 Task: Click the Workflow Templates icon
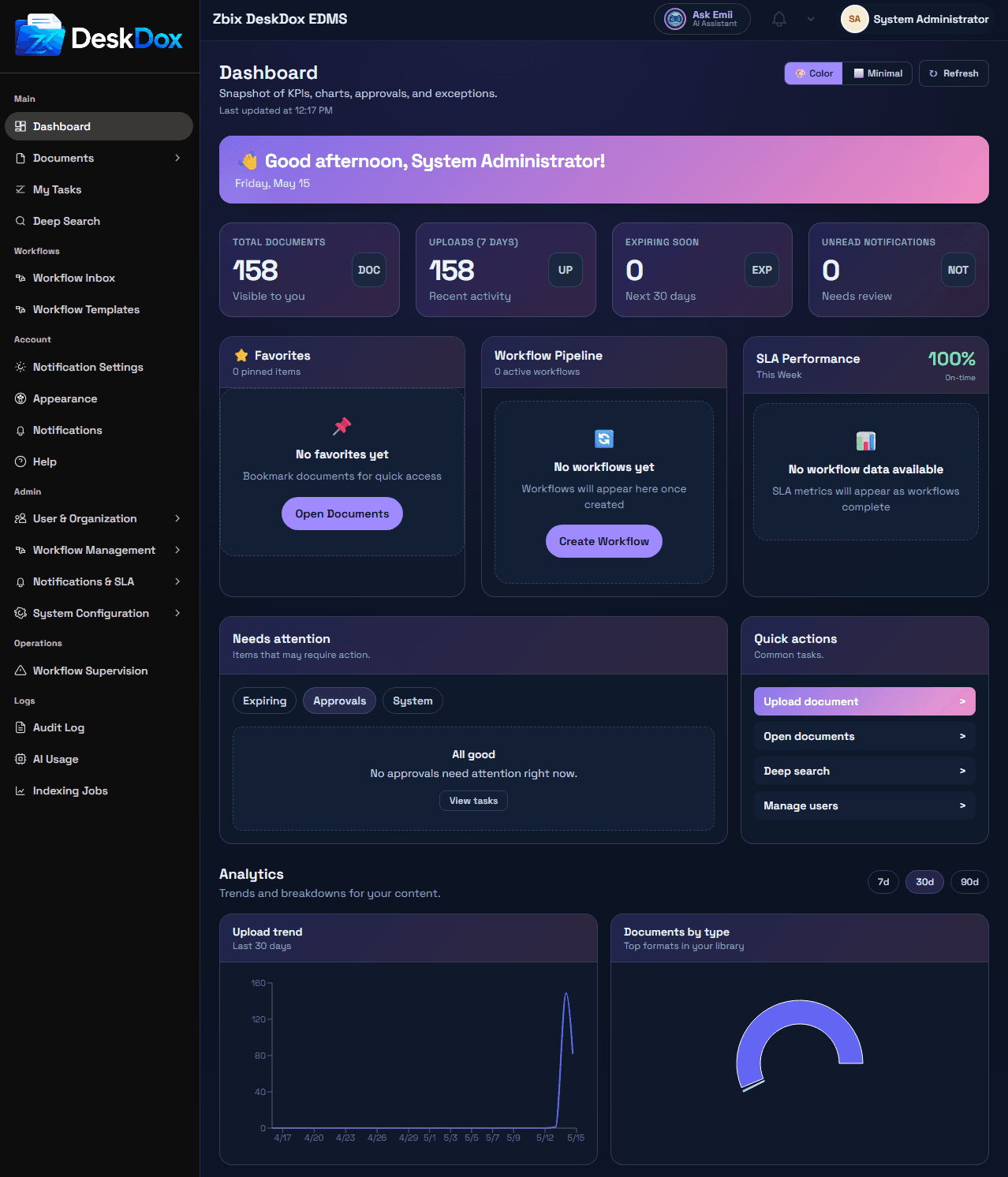pos(21,309)
